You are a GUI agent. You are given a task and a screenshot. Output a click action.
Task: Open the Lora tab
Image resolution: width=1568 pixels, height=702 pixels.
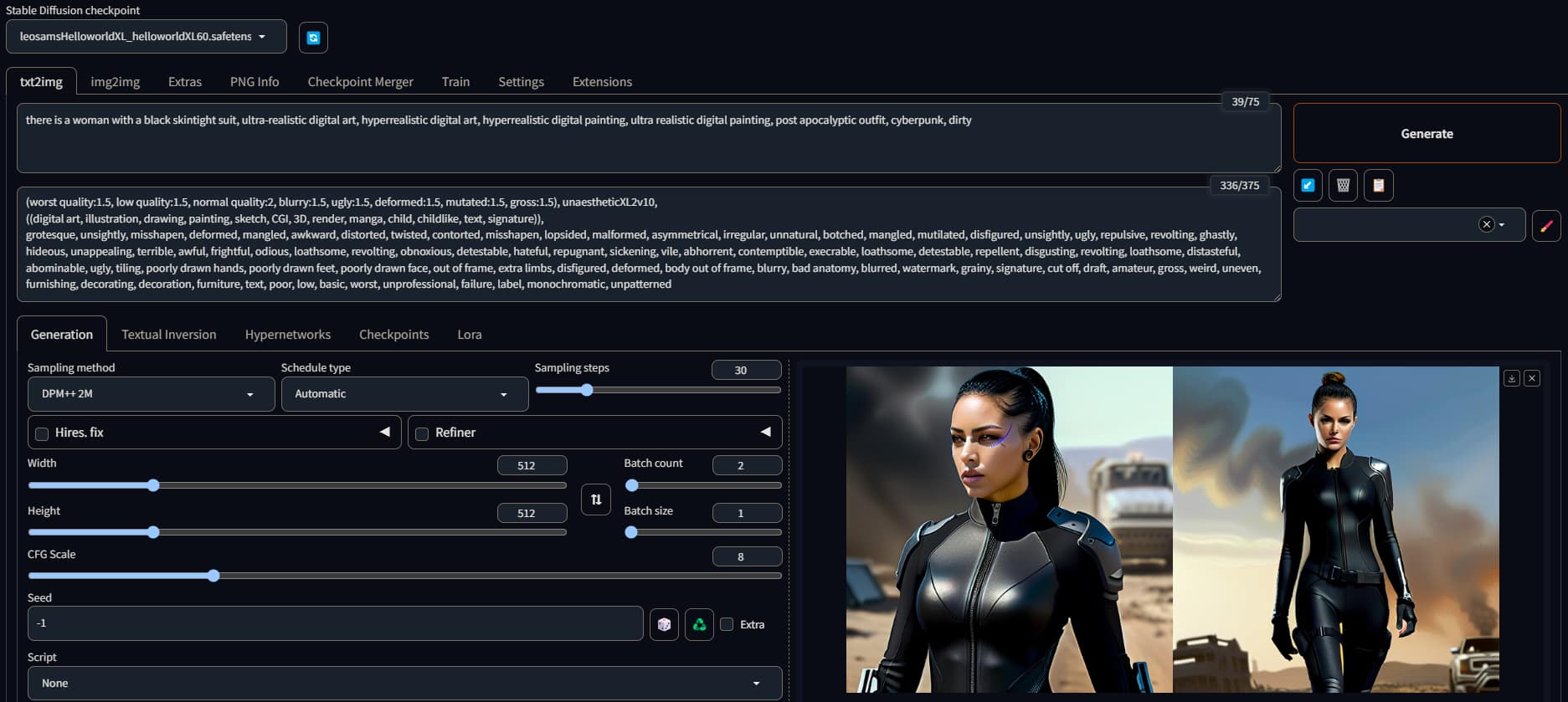point(469,335)
